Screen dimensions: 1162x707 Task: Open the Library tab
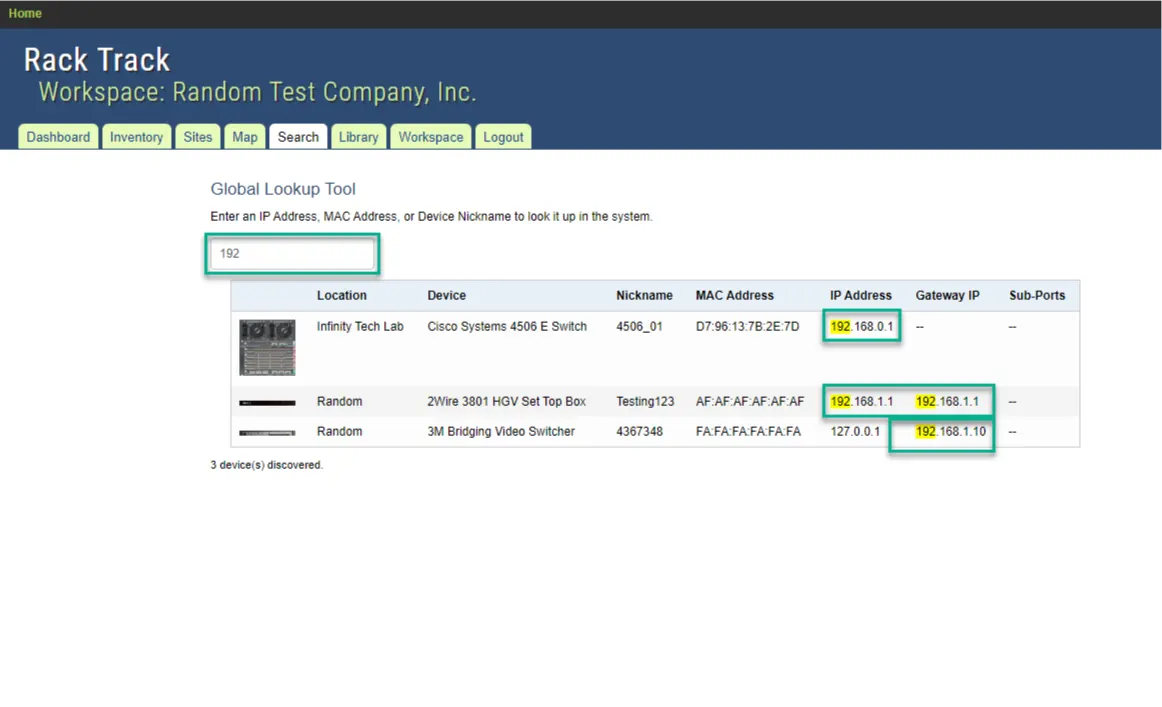click(x=359, y=136)
